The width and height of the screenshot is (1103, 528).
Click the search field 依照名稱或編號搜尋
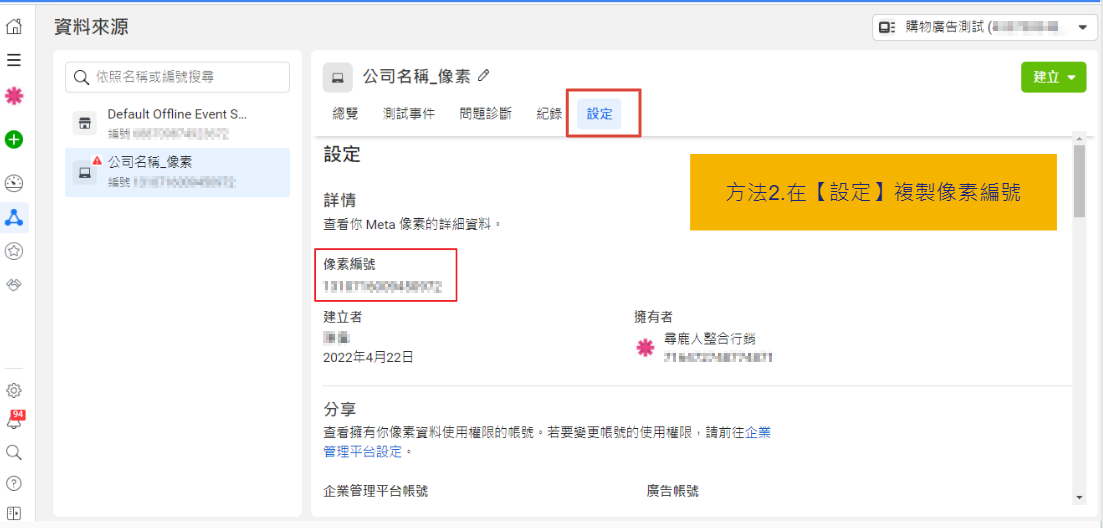[x=178, y=77]
